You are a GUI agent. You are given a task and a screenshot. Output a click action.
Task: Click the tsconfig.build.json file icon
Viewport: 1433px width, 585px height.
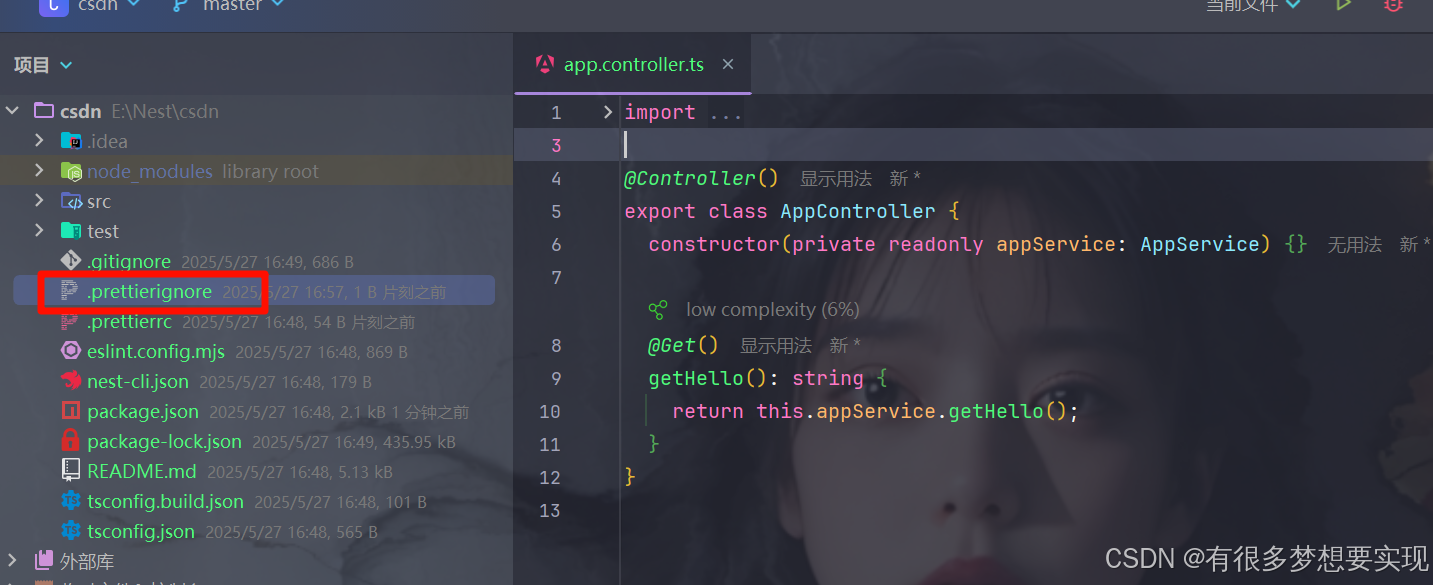[71, 501]
